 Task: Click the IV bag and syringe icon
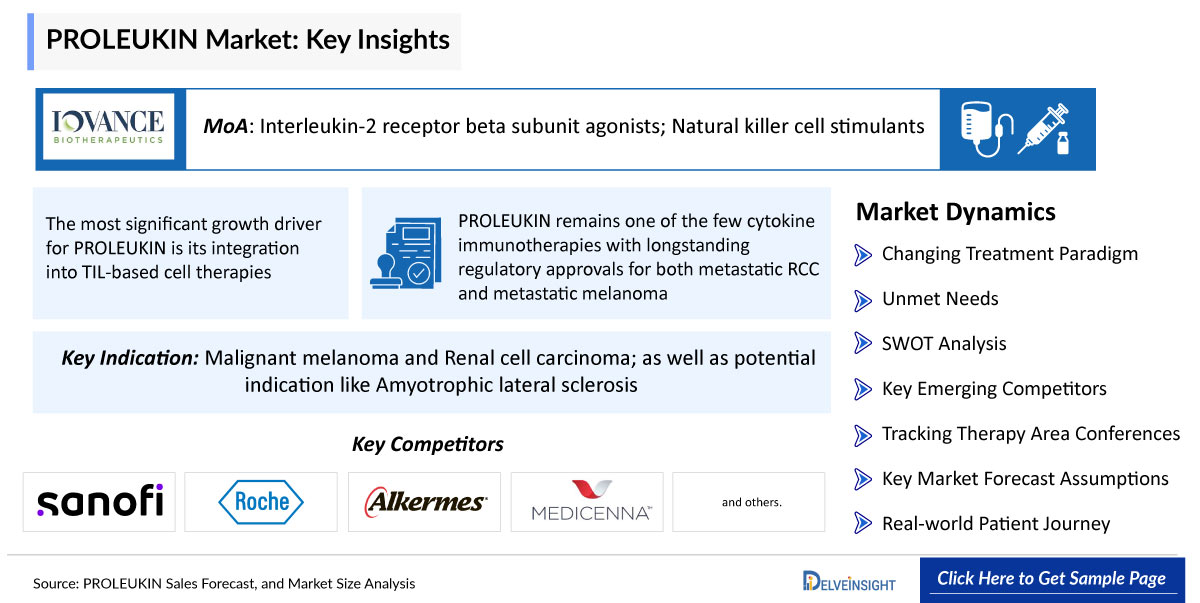(1017, 127)
